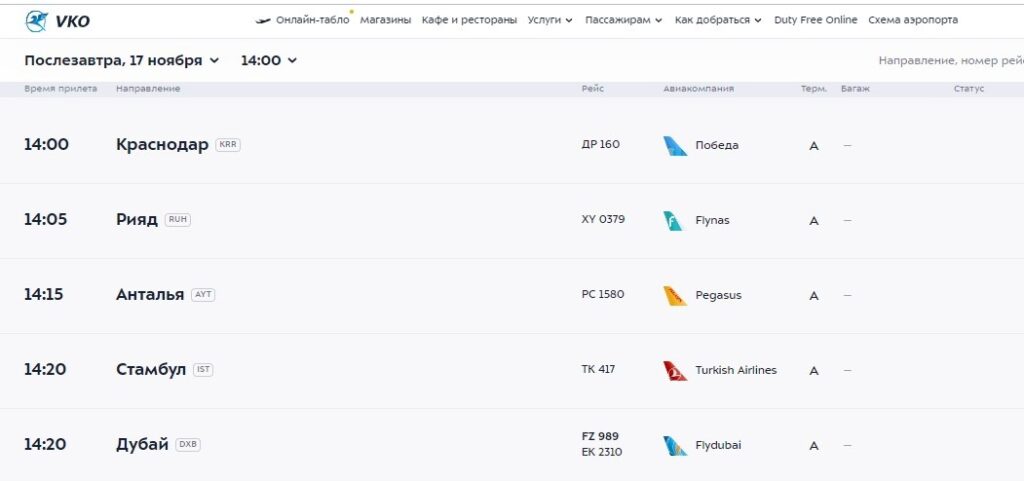This screenshot has height=481, width=1024.
Task: Open Кафе и рестораны page
Action: (469, 20)
